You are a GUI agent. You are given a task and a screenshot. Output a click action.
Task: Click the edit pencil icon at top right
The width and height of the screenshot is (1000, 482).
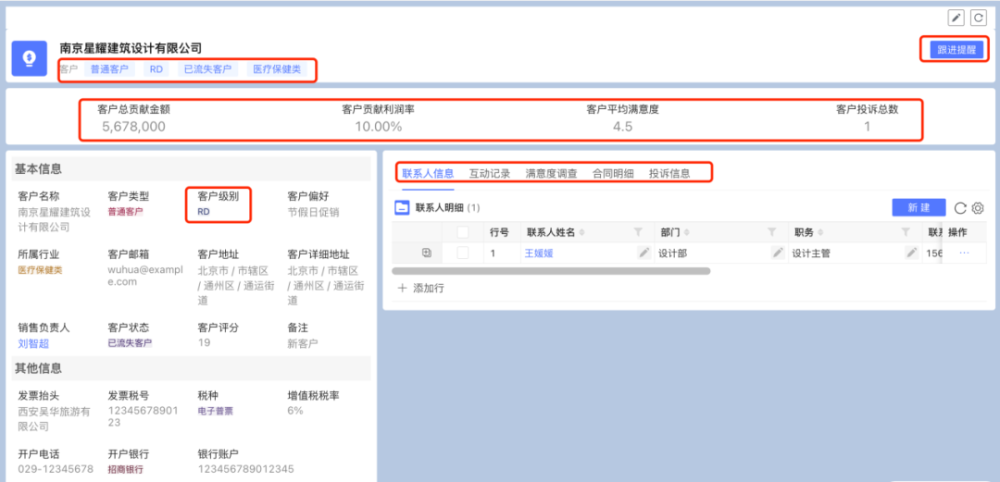pos(955,18)
